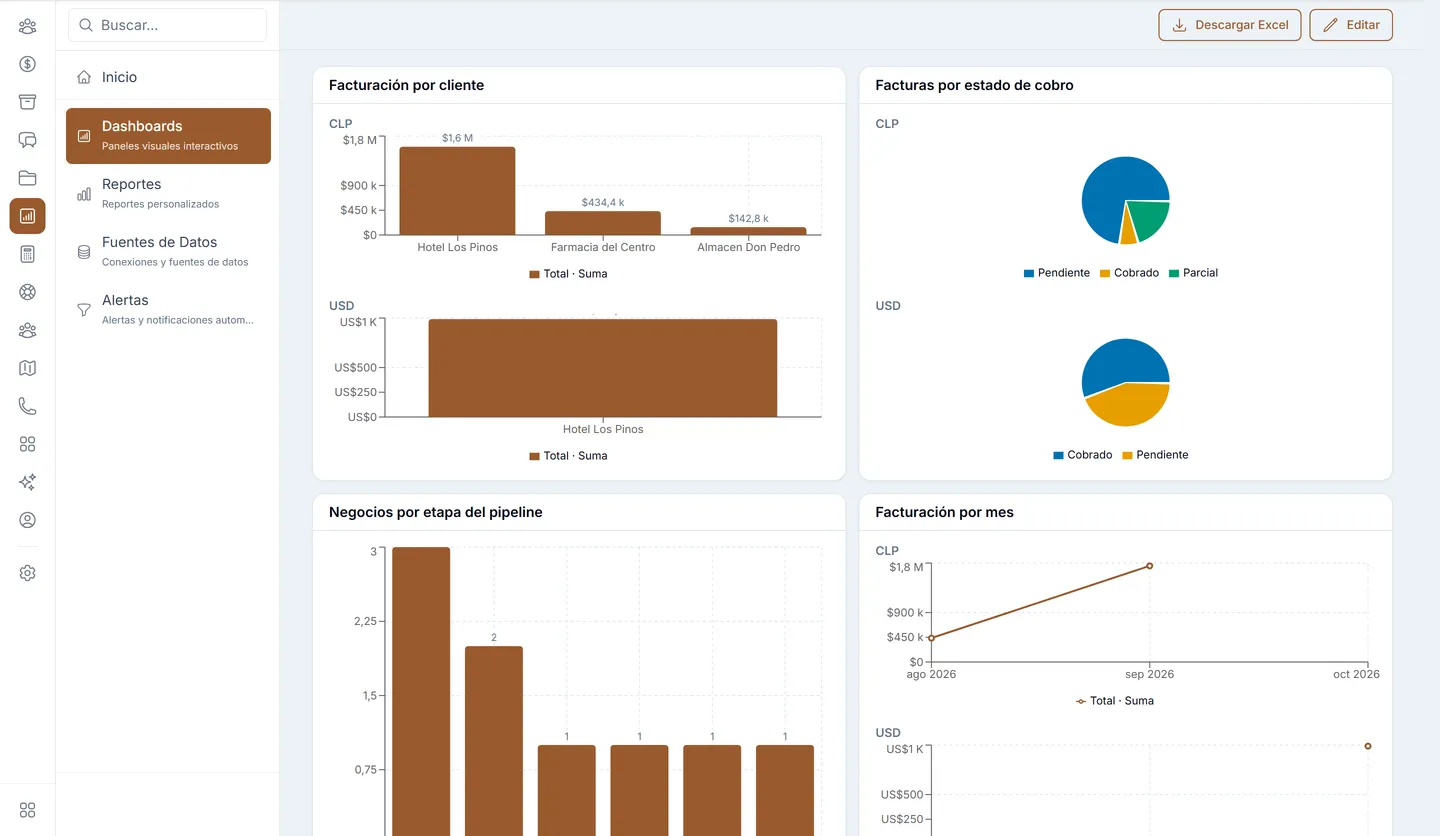Screen dimensions: 1440x836
Task: Open the sparkles AI icon
Action: (27, 482)
